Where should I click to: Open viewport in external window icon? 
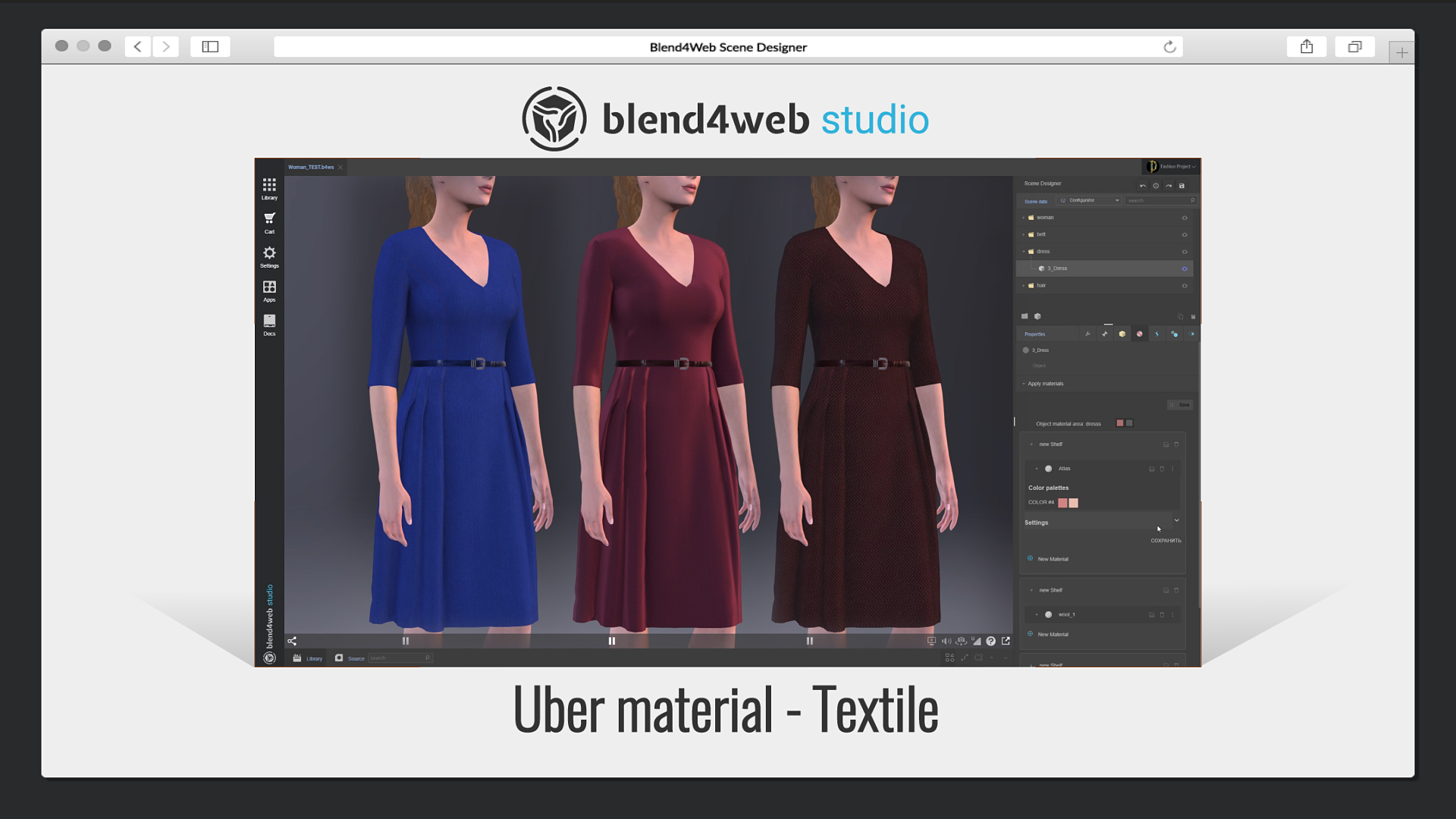[x=1006, y=641]
